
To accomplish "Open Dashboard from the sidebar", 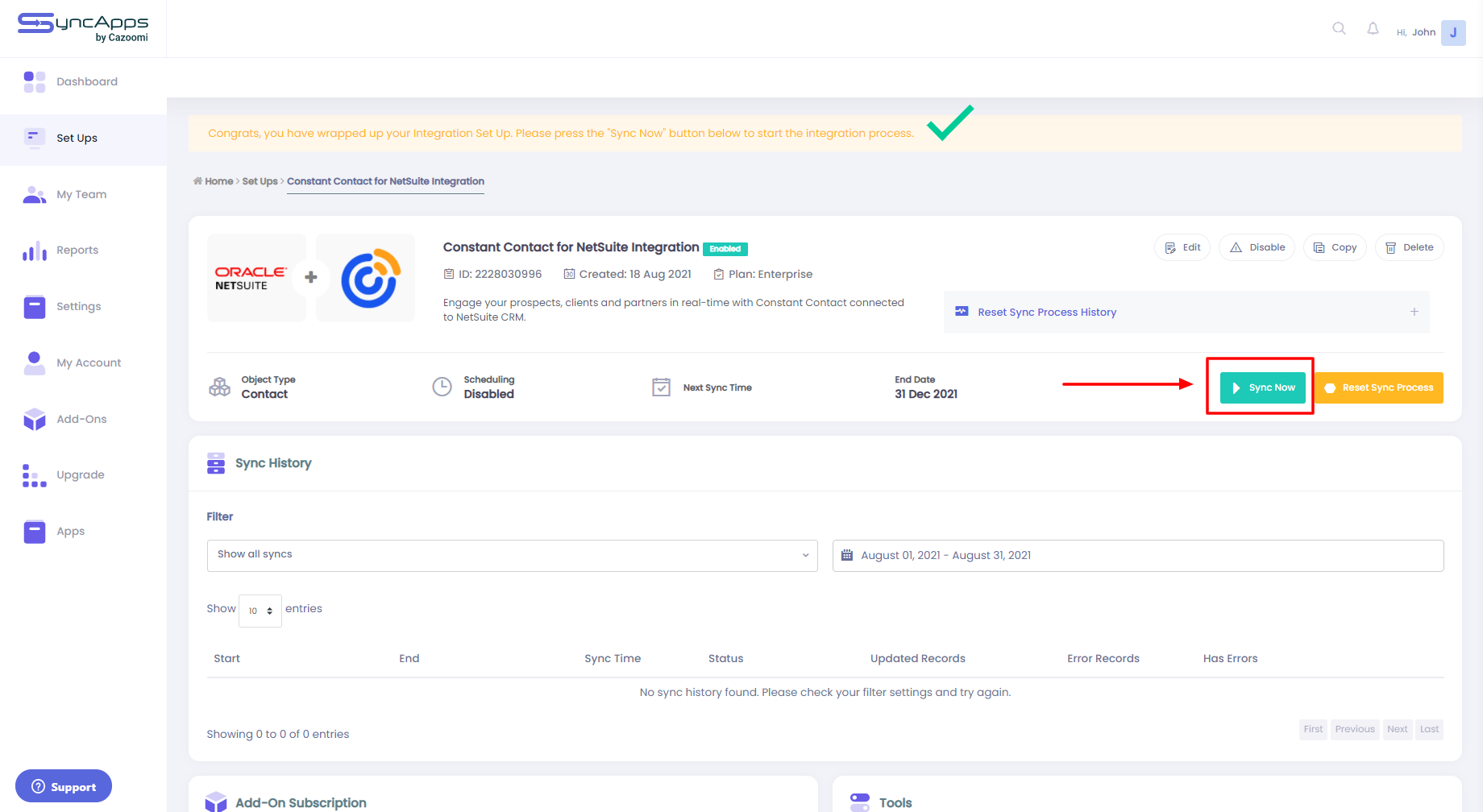I will click(83, 82).
